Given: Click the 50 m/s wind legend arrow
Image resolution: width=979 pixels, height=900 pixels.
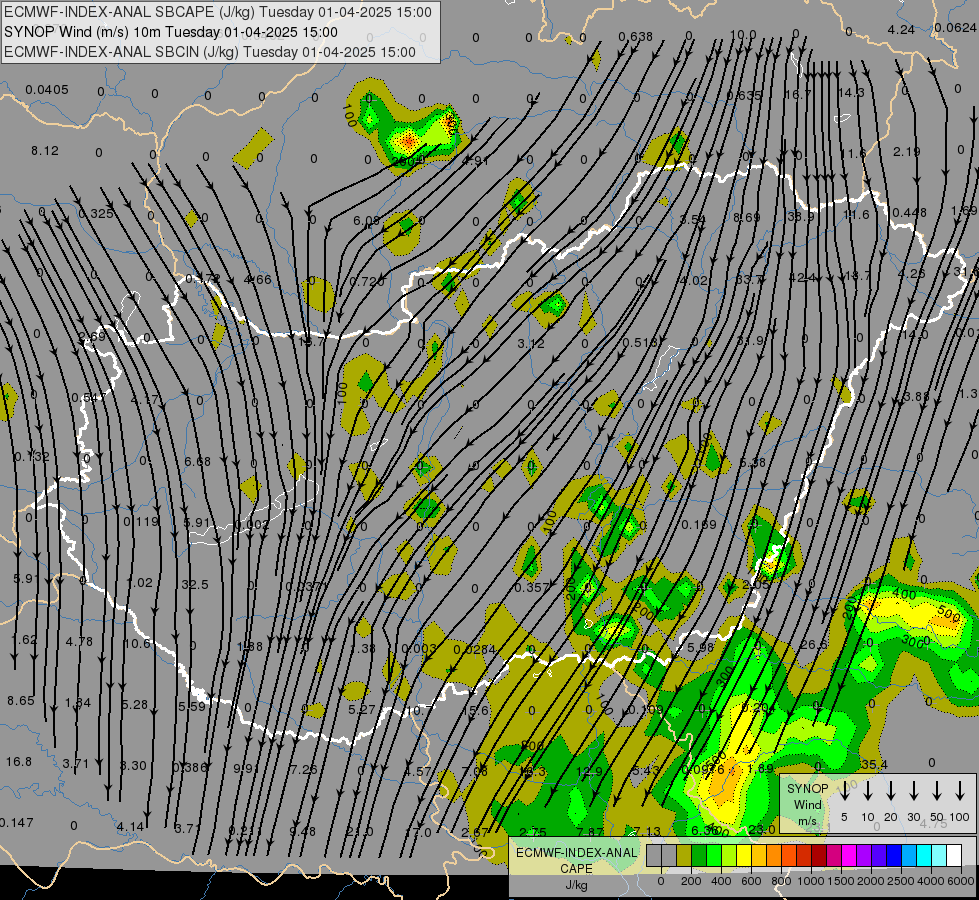Looking at the screenshot, I should (x=937, y=791).
